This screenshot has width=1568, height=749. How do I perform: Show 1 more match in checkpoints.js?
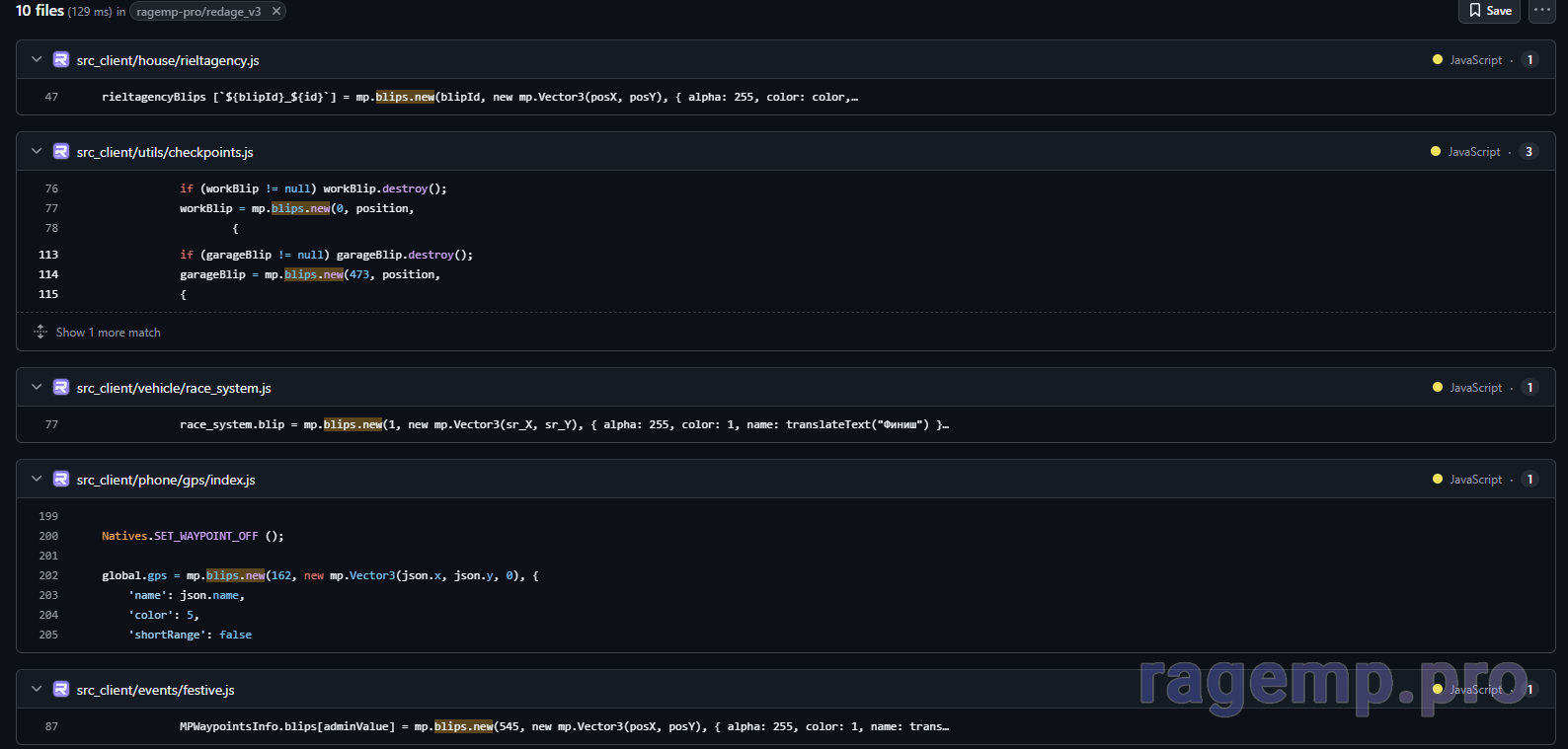pos(108,333)
